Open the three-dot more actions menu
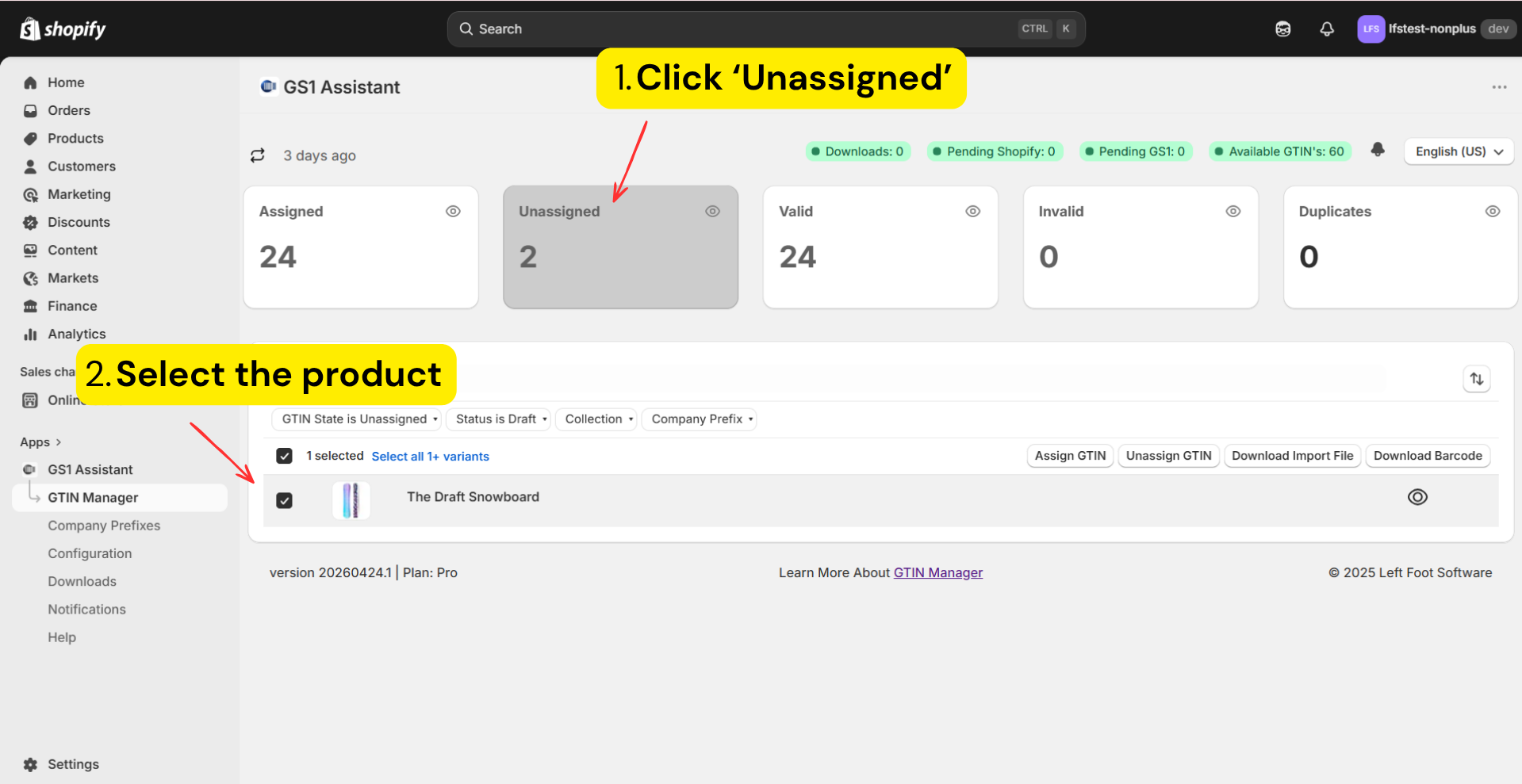 (x=1499, y=87)
